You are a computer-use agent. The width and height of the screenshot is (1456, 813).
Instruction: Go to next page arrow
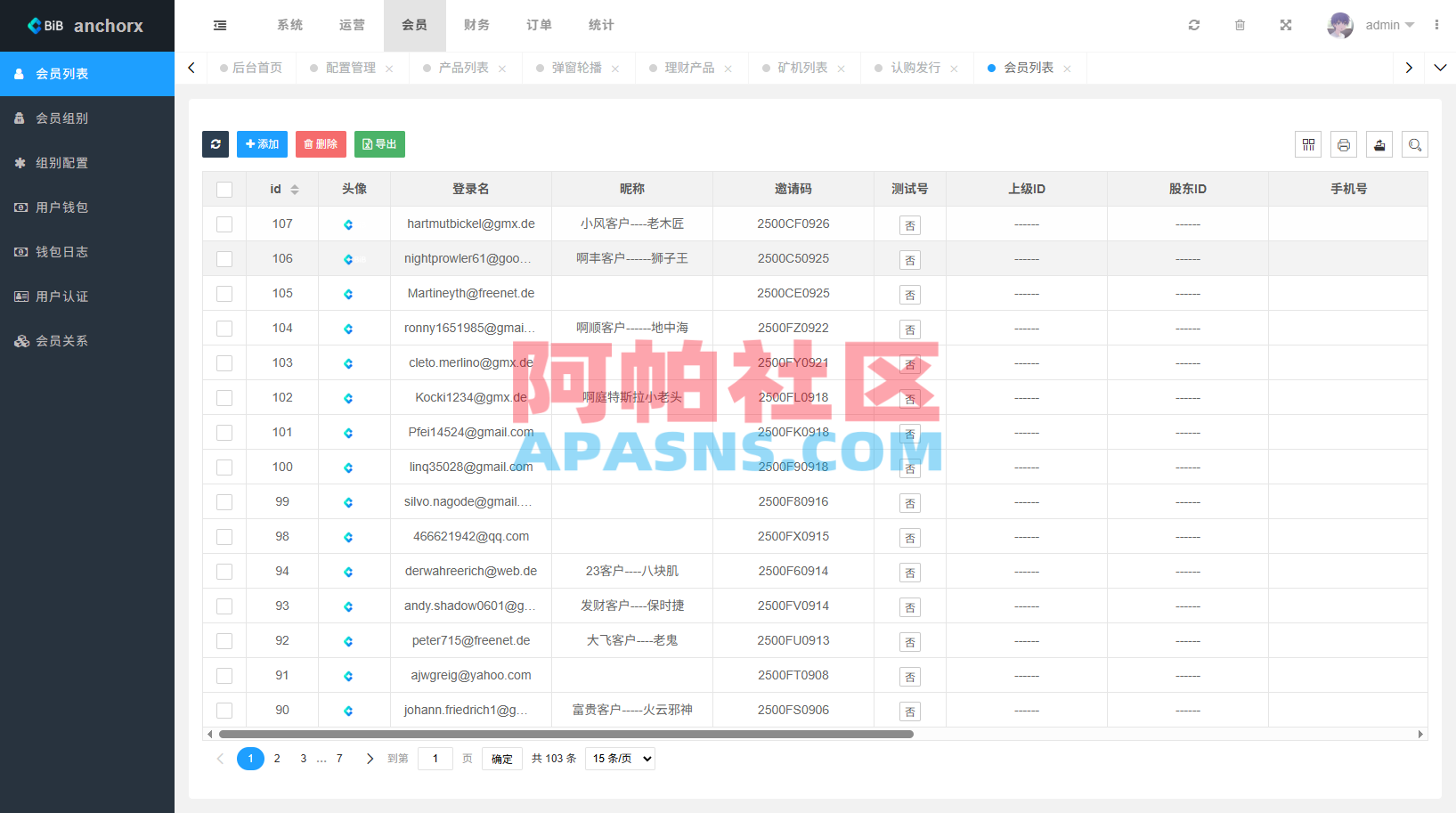(370, 759)
